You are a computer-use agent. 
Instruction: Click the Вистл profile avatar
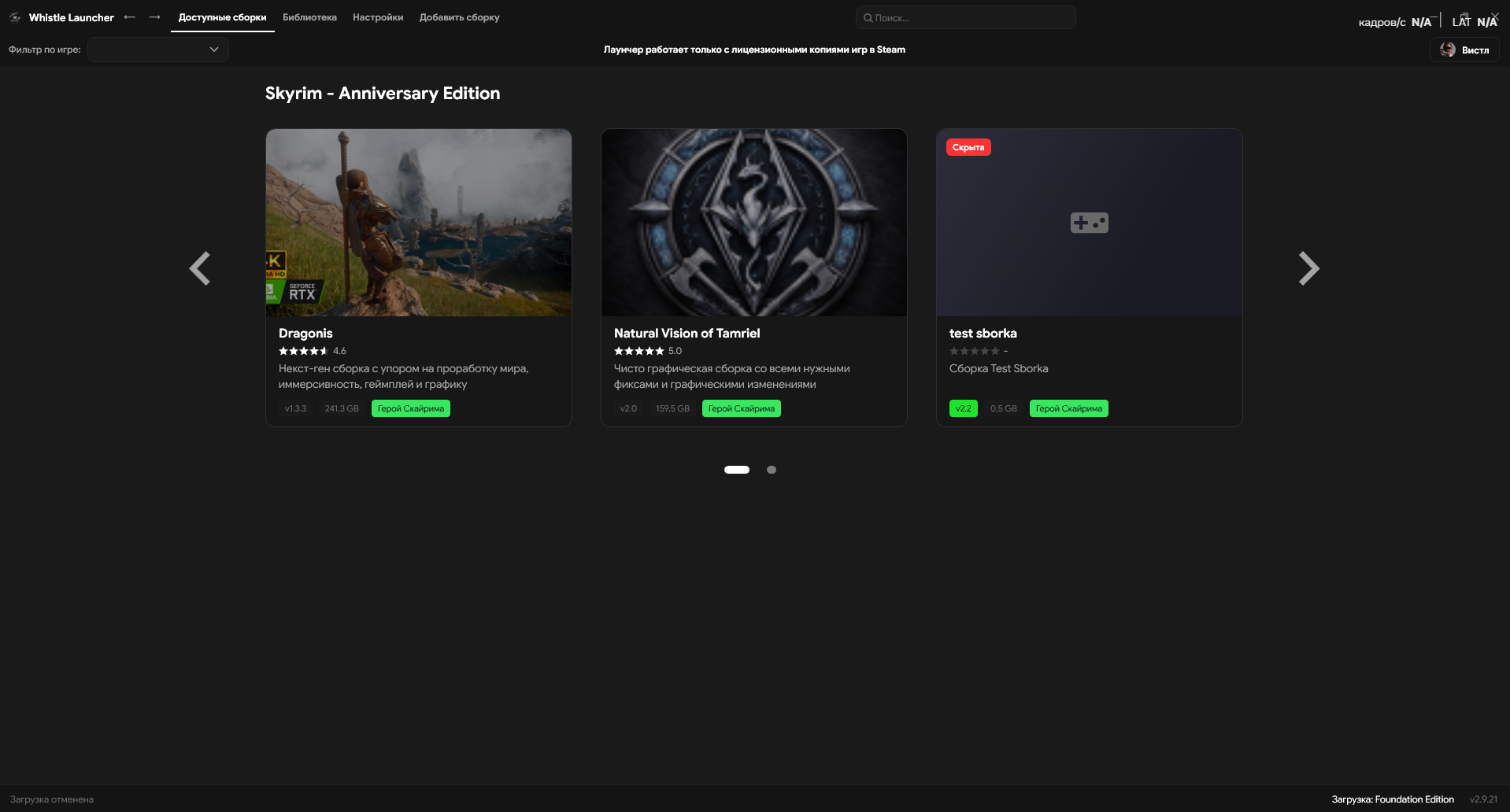pyautogui.click(x=1448, y=50)
